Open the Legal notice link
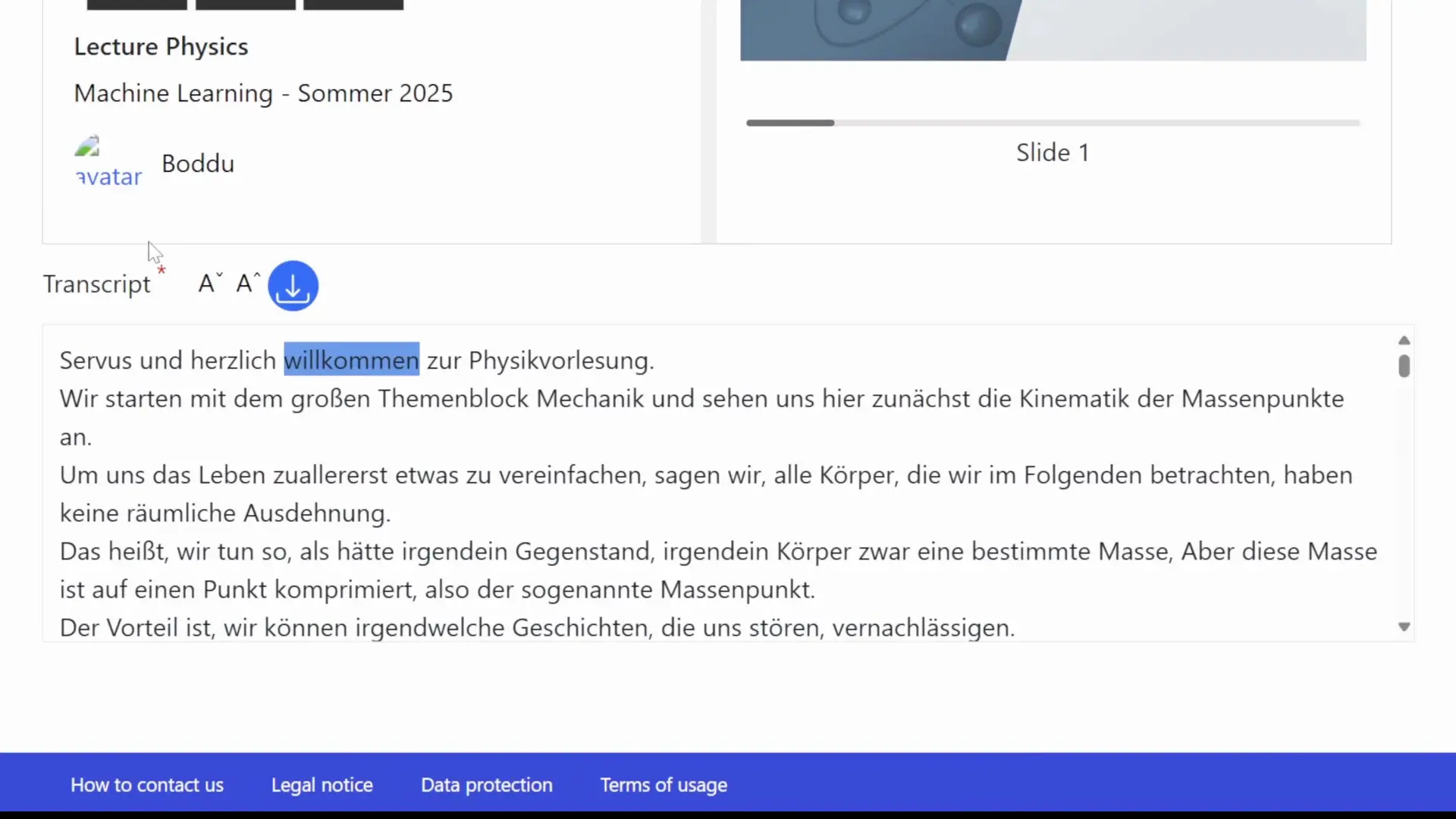 pyautogui.click(x=322, y=785)
